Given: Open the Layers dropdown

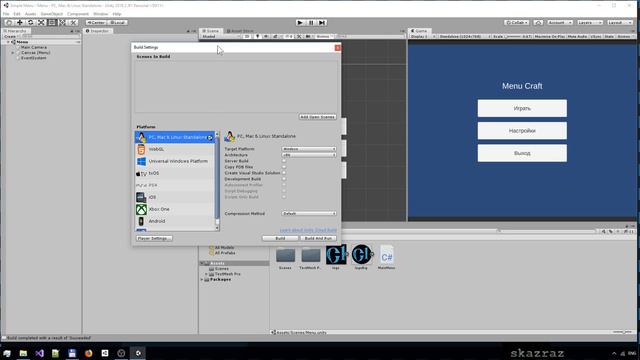Looking at the screenshot, I should pos(589,22).
